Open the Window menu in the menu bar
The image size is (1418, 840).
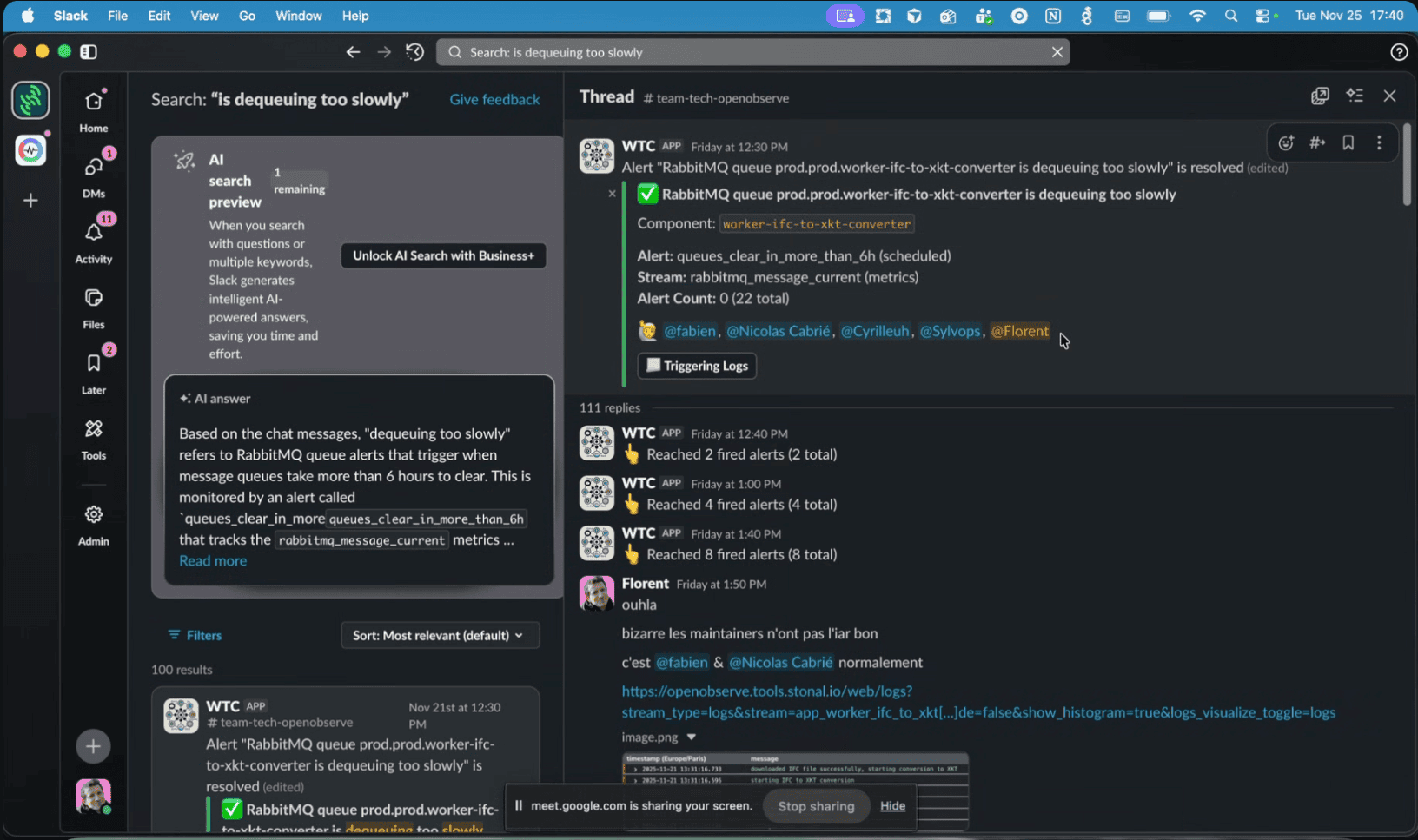[298, 15]
